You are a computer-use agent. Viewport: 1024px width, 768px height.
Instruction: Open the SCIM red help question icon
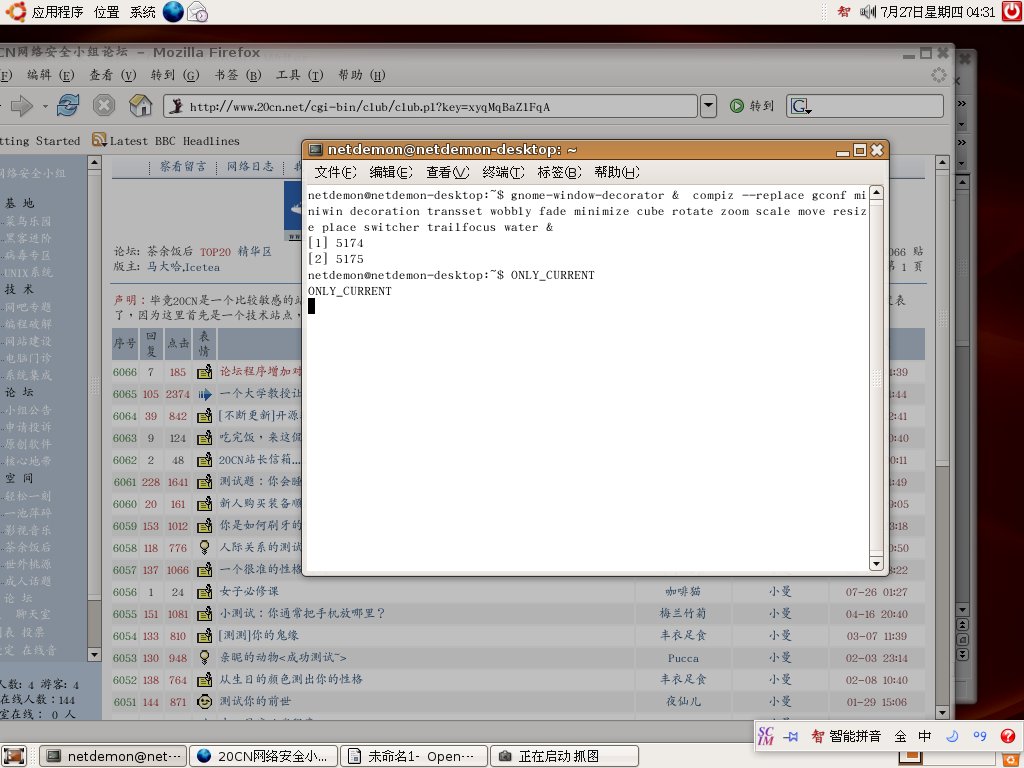[1008, 736]
